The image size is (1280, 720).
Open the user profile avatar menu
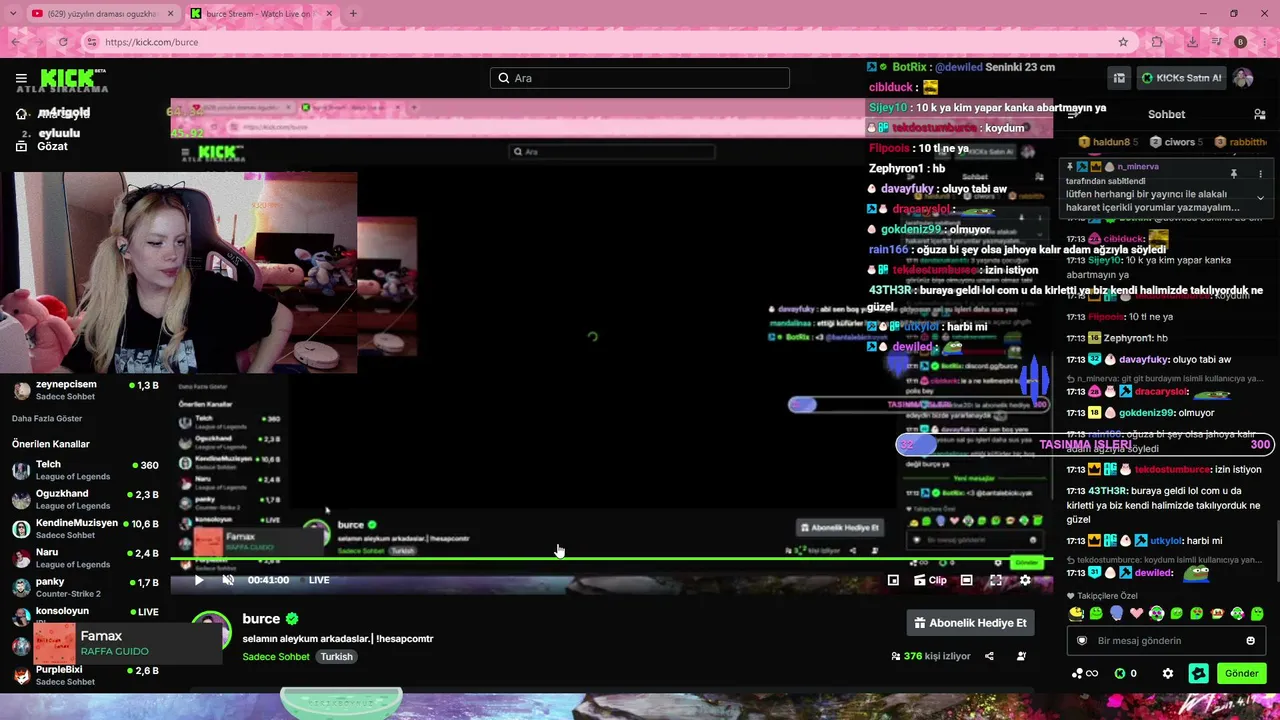coord(1243,78)
